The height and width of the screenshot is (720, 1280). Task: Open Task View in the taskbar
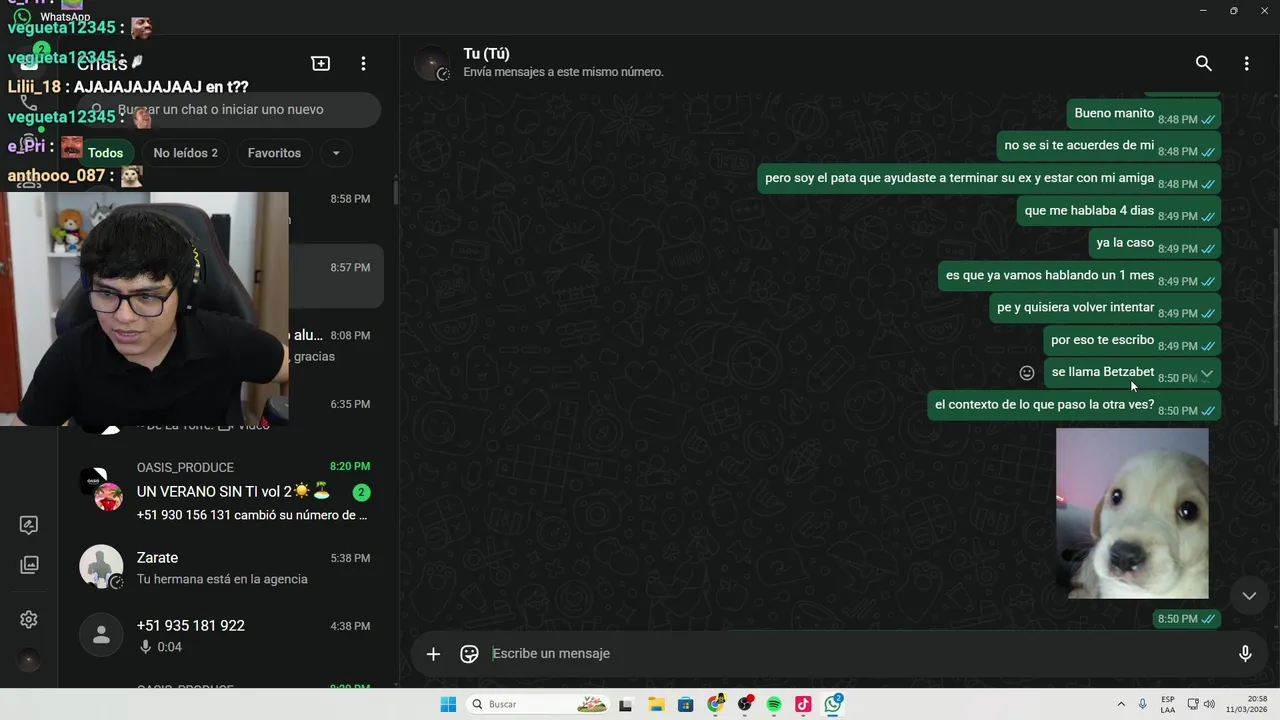tap(626, 704)
